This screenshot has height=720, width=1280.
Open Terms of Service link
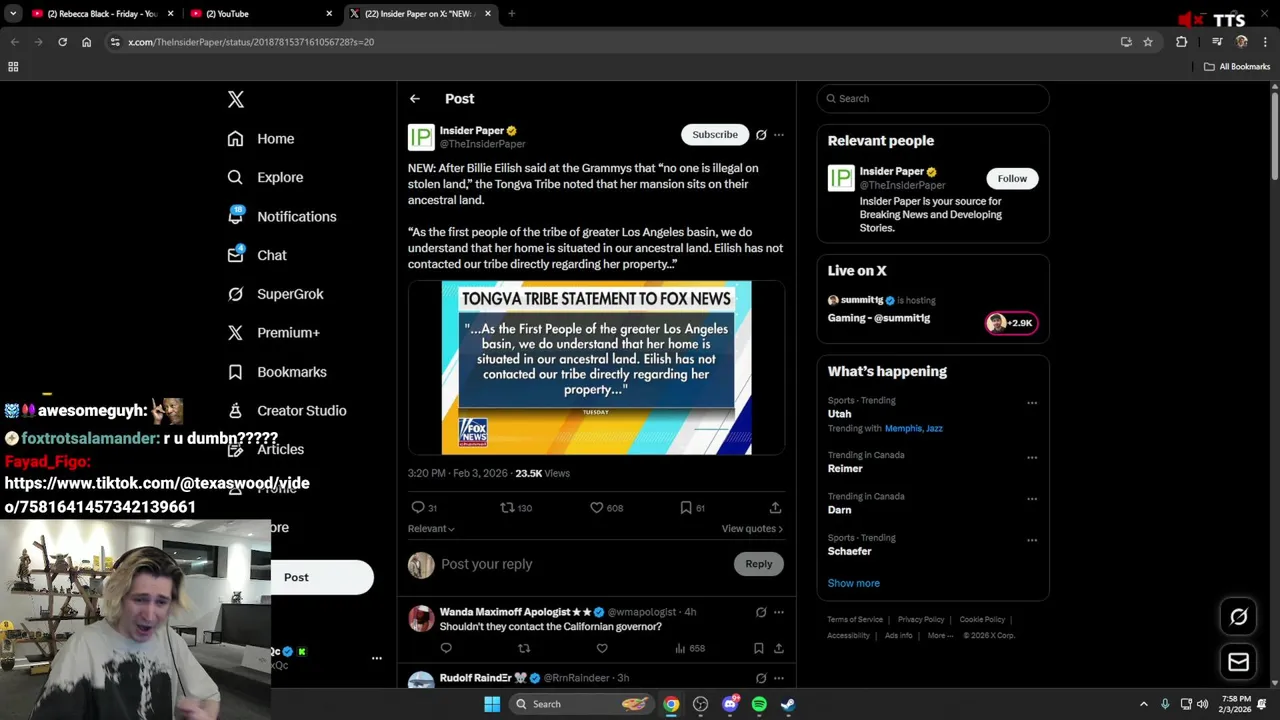point(855,620)
